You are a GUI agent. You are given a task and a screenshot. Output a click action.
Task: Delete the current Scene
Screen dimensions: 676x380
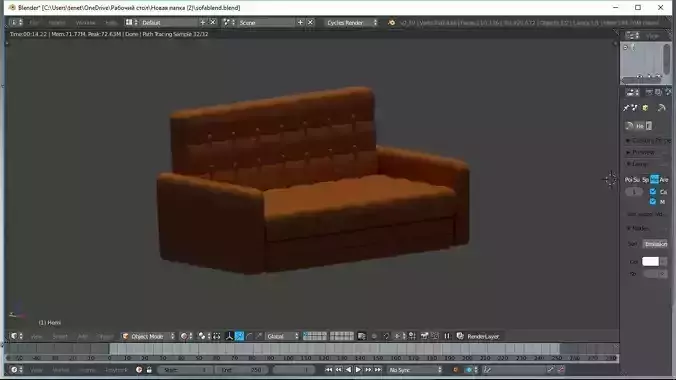310,22
